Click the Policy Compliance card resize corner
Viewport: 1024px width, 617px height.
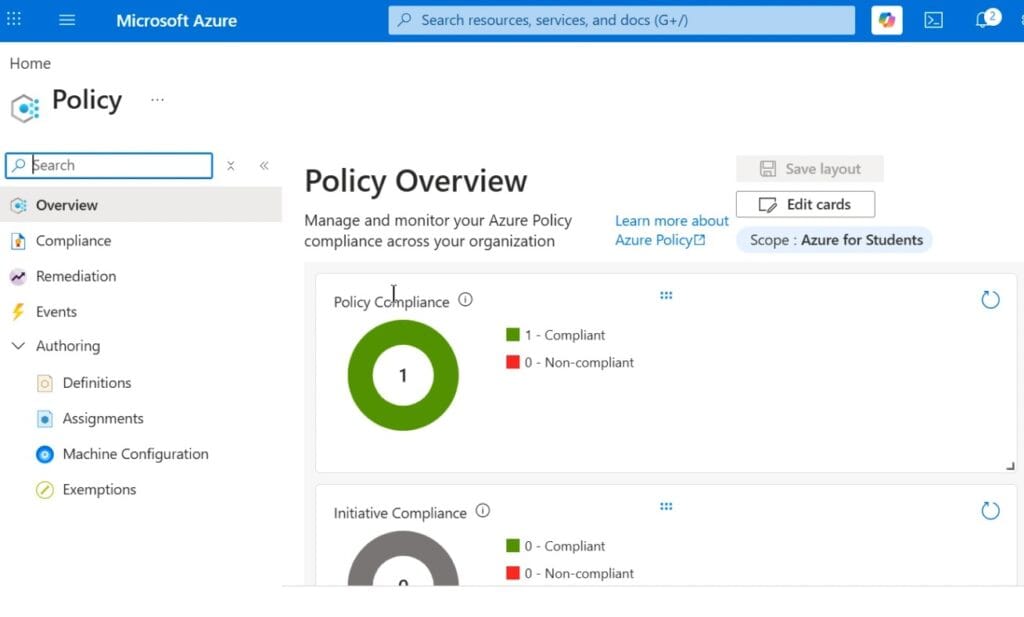(1010, 466)
